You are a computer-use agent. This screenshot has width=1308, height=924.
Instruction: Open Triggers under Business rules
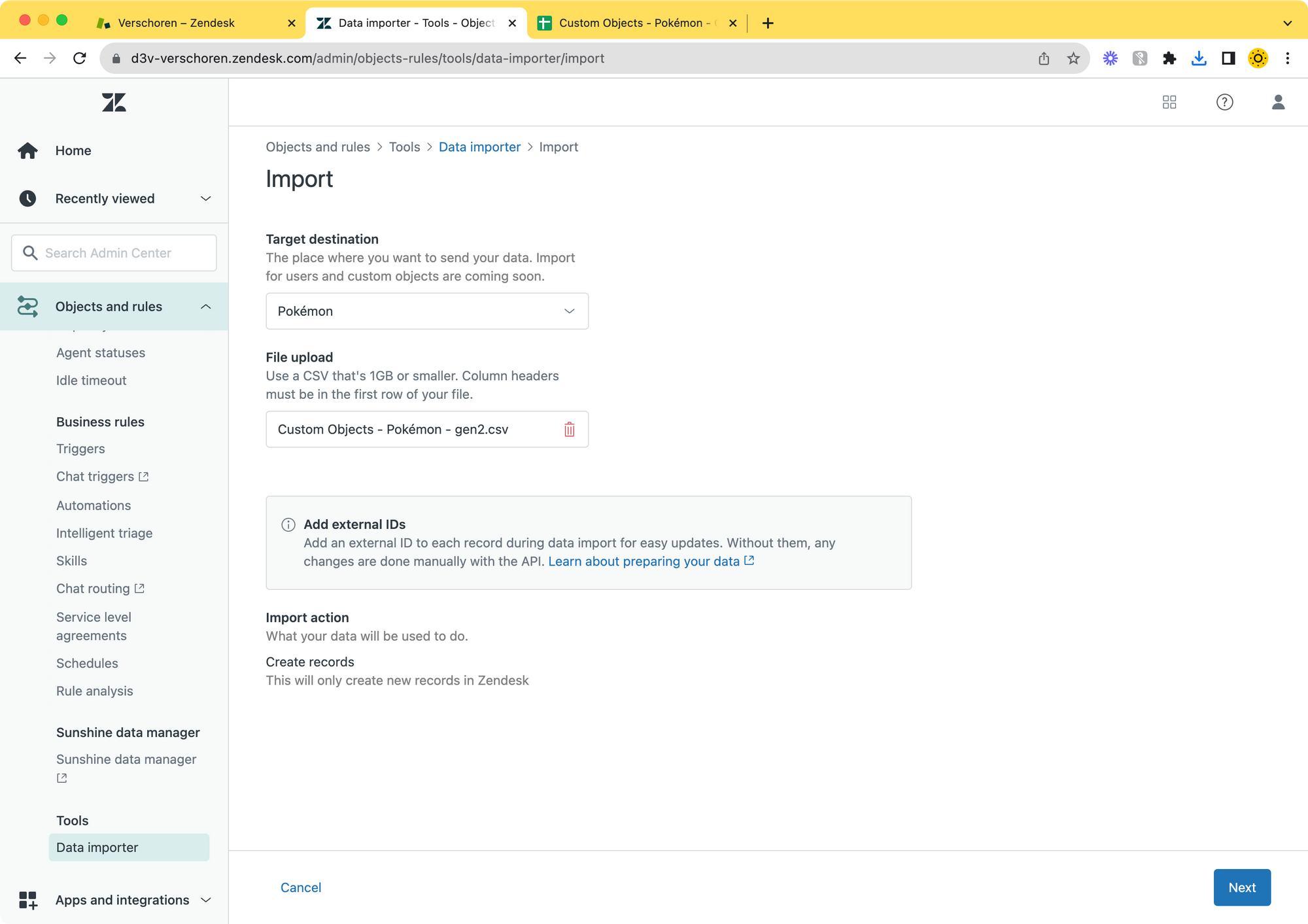coord(80,449)
